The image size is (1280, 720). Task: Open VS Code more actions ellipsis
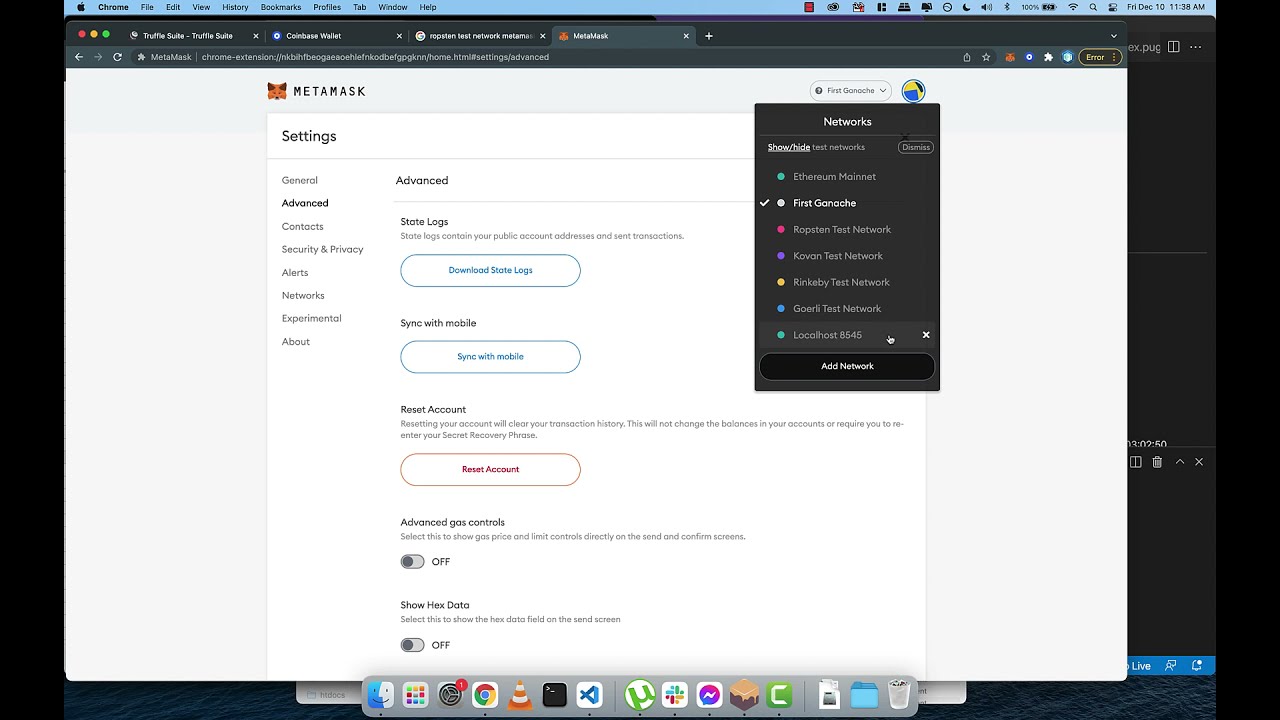(1196, 47)
